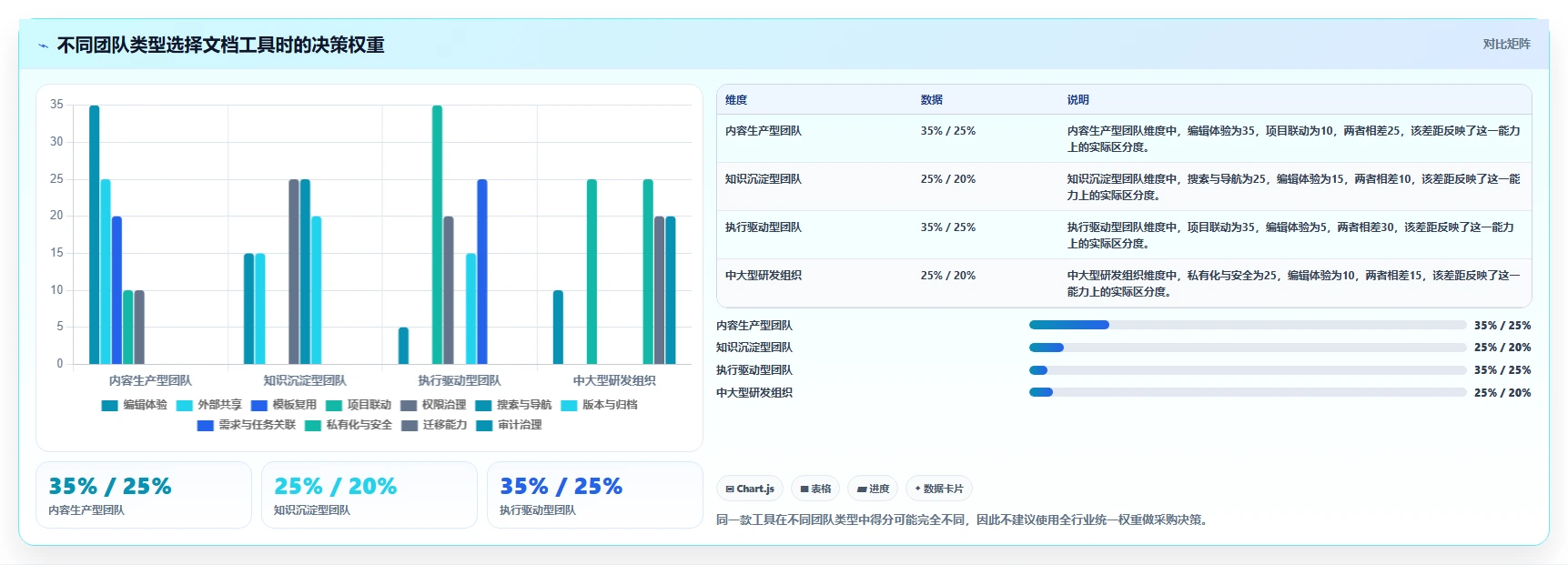
Task: Click the 执行驱动型团队 description cell
Action: tap(1293, 236)
